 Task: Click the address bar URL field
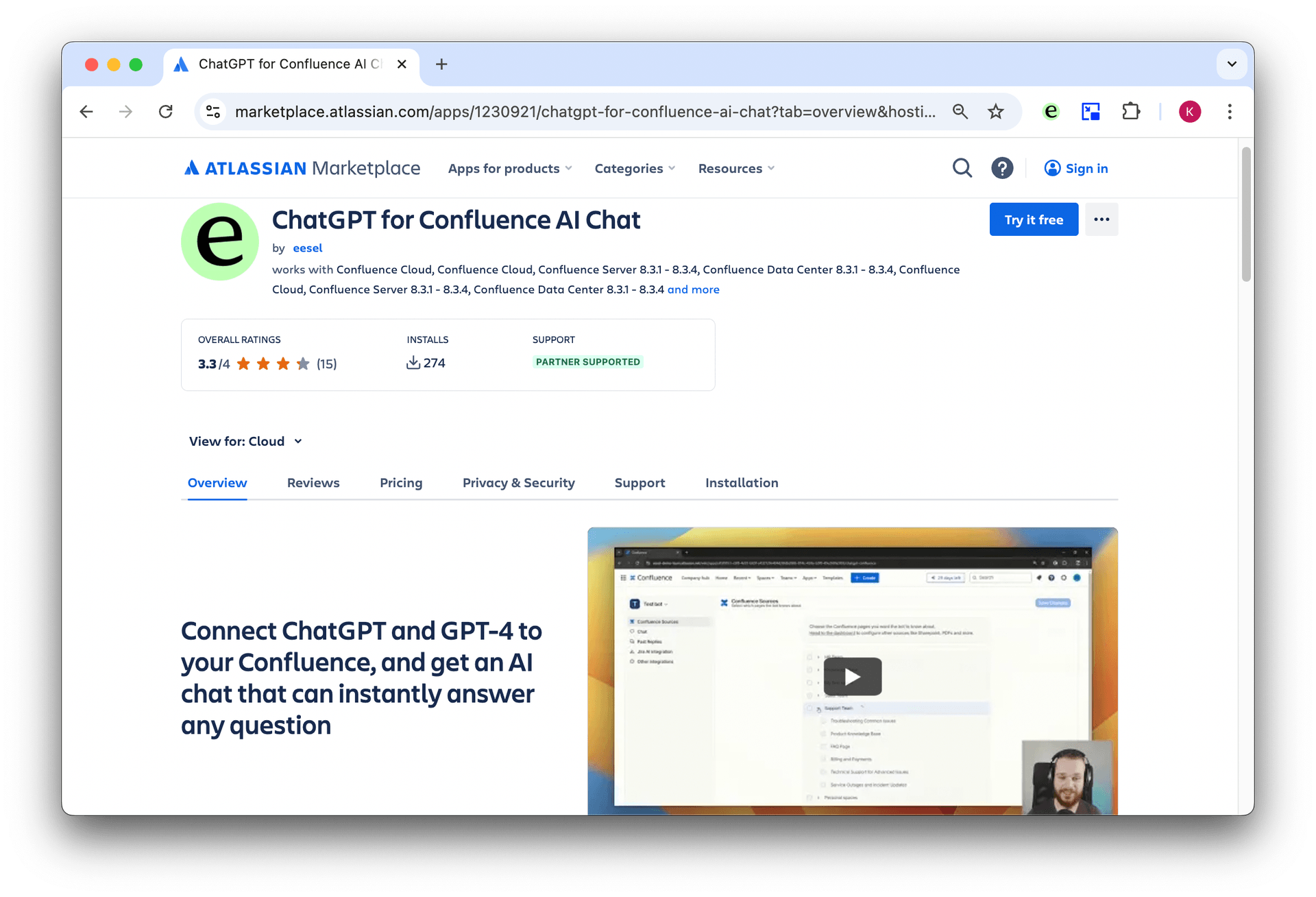(x=585, y=112)
